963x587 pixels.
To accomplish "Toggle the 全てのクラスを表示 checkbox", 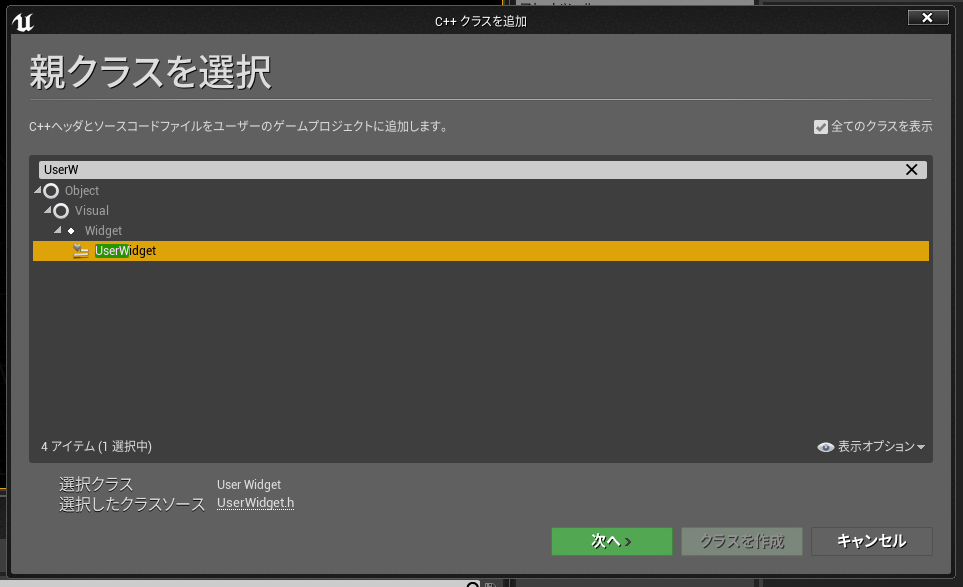I will point(821,126).
